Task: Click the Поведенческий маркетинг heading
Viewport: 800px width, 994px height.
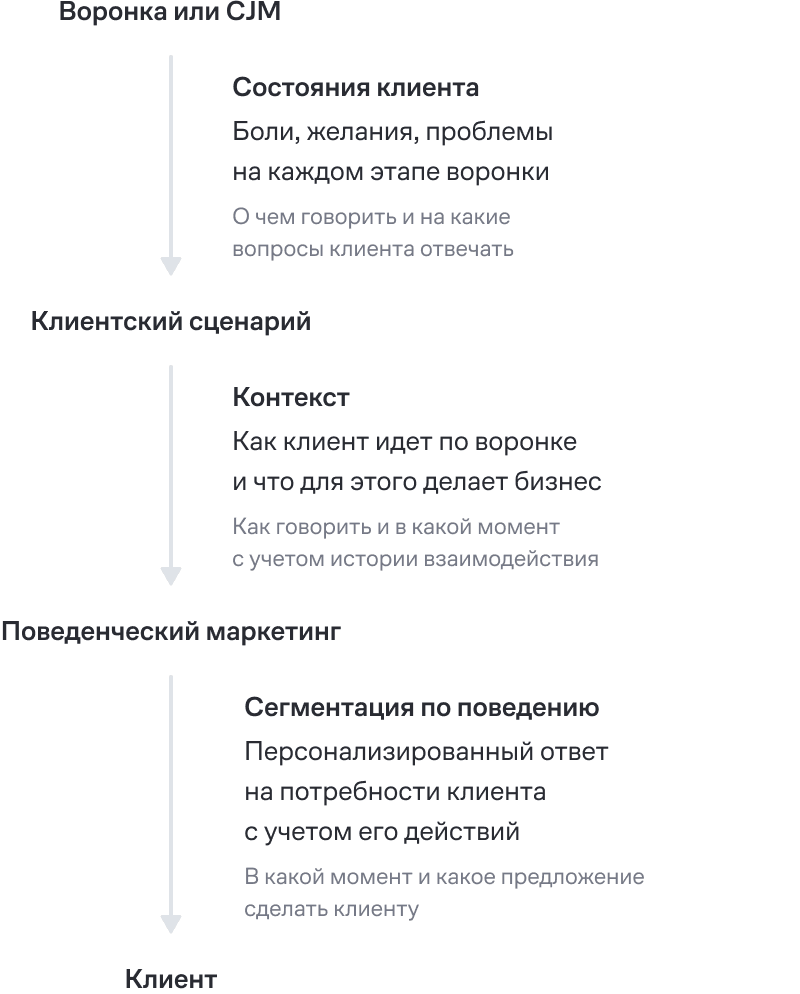Action: point(171,632)
